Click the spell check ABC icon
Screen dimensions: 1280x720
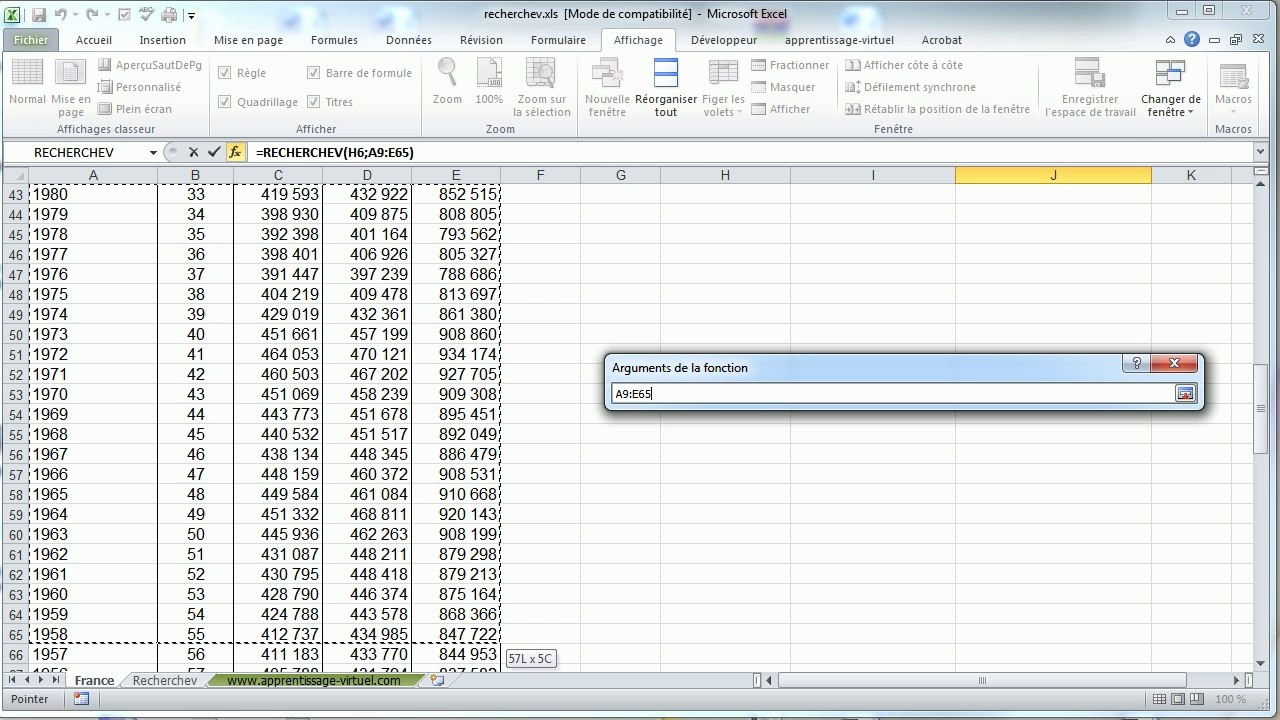pyautogui.click(x=146, y=15)
